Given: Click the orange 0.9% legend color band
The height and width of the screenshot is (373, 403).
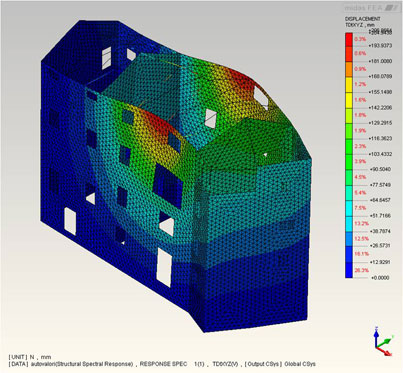Looking at the screenshot, I should coord(349,70).
